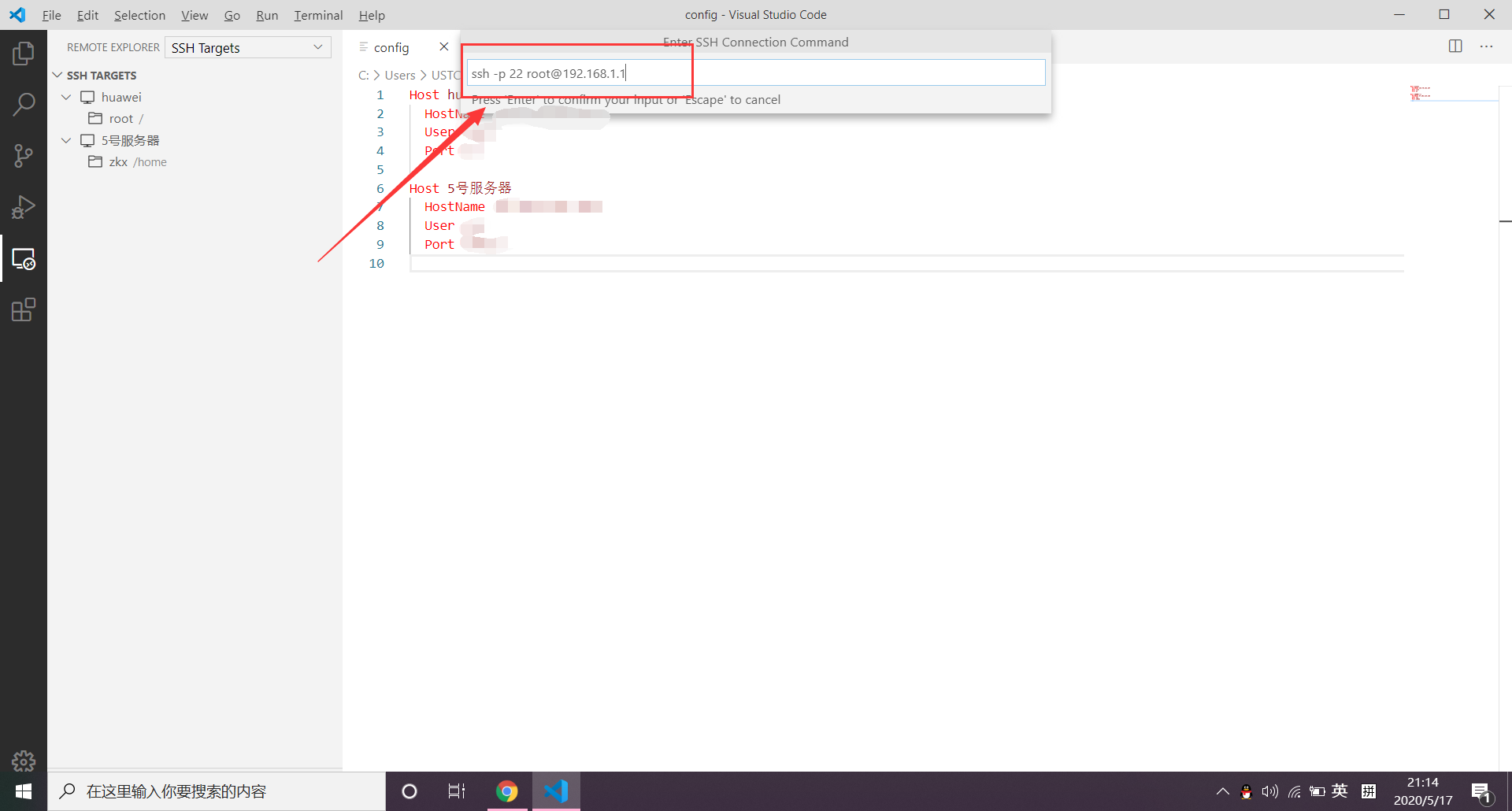Open the network tray icon
This screenshot has width=1512, height=811.
point(1294,791)
